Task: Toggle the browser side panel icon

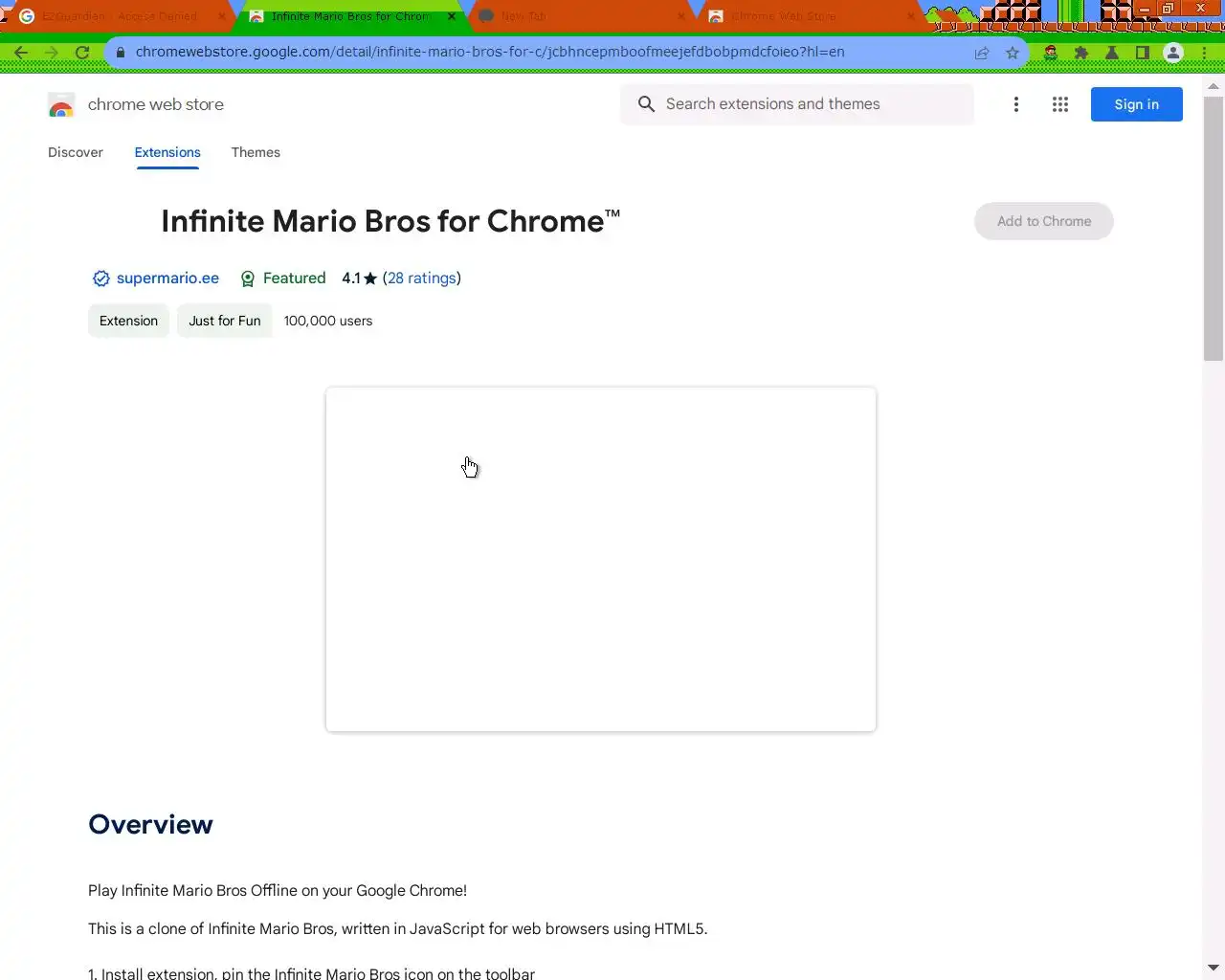Action: tap(1143, 53)
